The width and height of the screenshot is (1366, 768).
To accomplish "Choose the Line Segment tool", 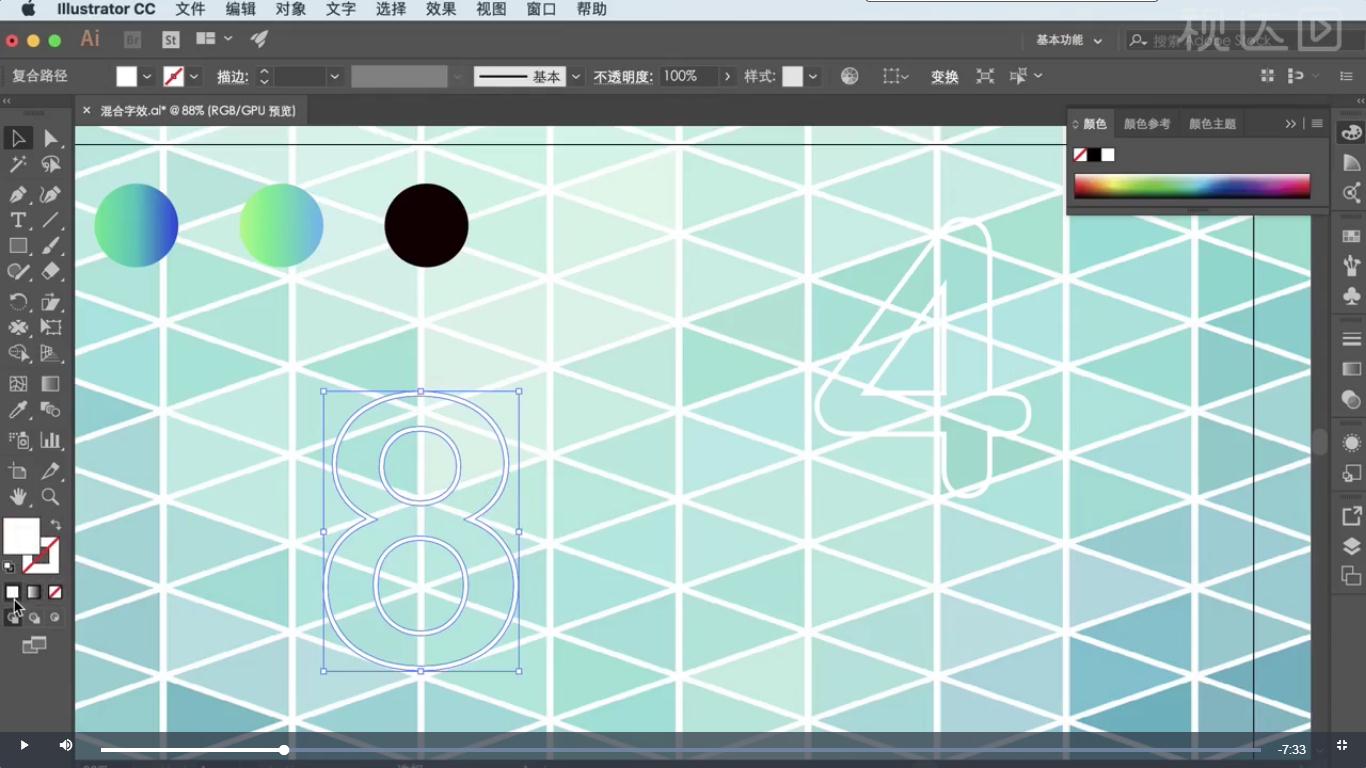I will point(51,220).
